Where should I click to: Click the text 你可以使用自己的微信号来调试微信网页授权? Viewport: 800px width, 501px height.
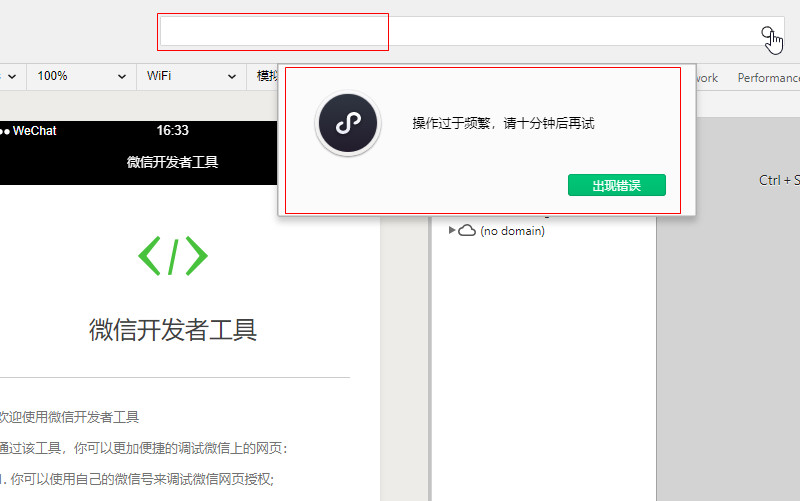coord(142,479)
